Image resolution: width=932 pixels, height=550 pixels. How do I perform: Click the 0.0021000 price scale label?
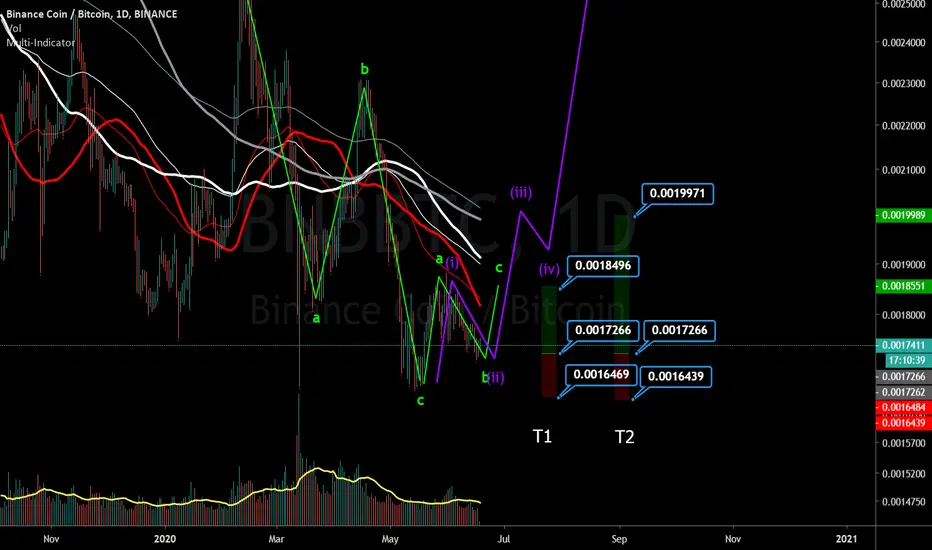pos(903,170)
